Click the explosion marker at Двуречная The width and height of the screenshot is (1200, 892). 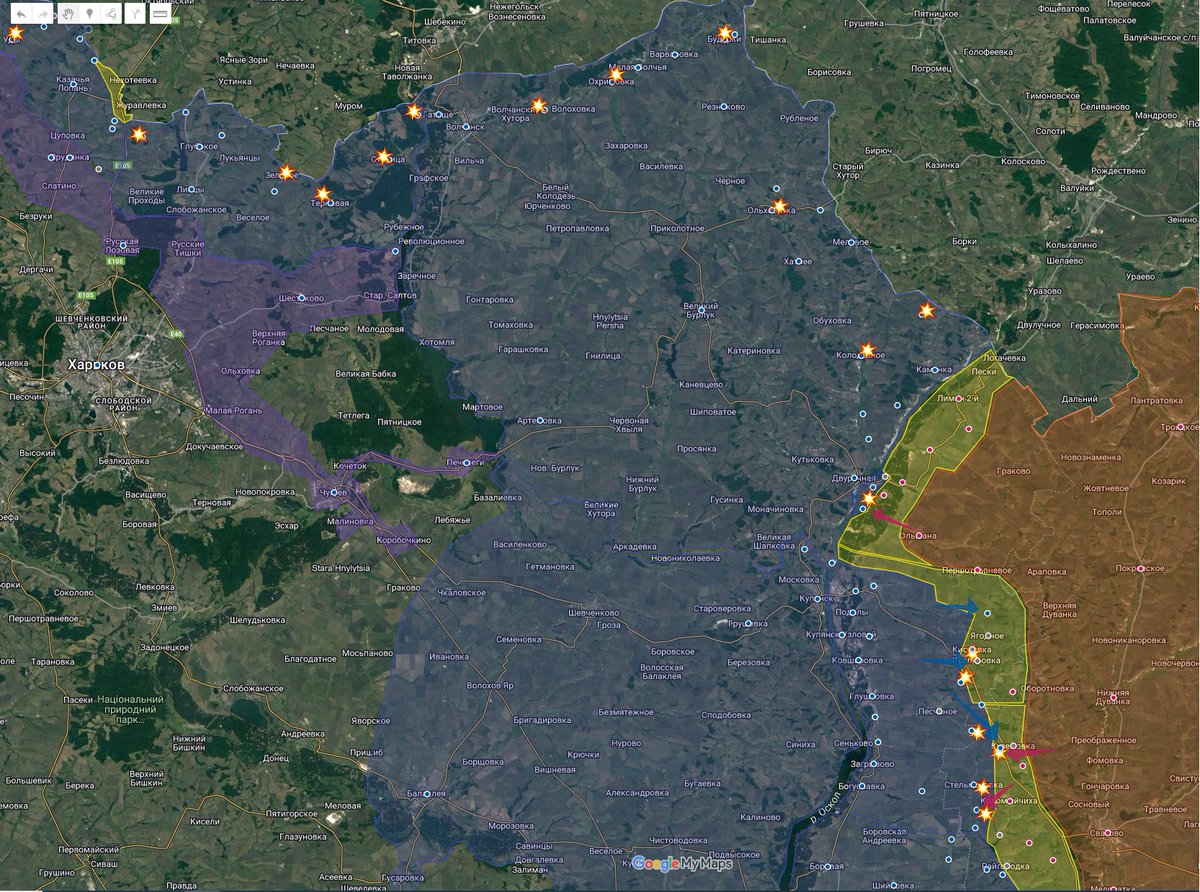coord(869,497)
